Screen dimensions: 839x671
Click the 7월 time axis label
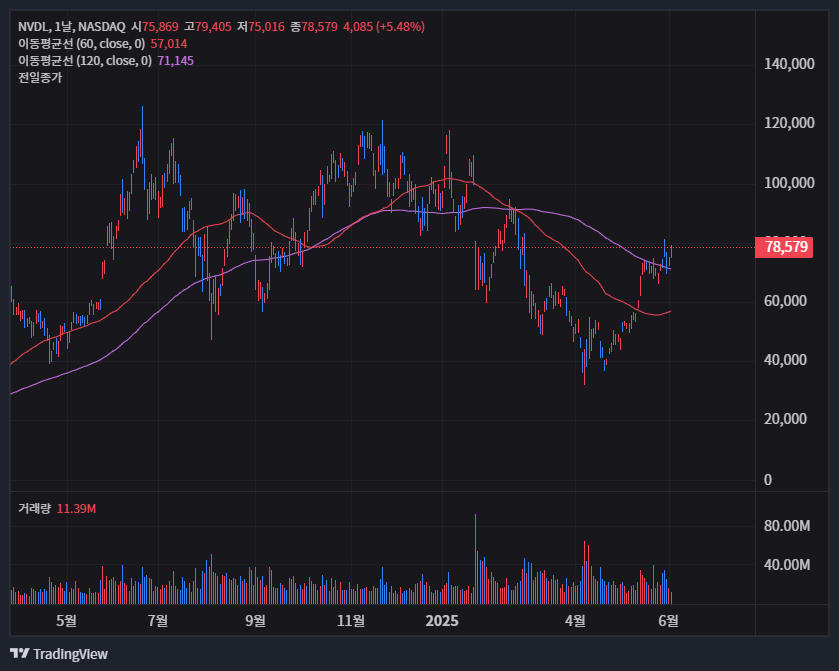[x=158, y=621]
